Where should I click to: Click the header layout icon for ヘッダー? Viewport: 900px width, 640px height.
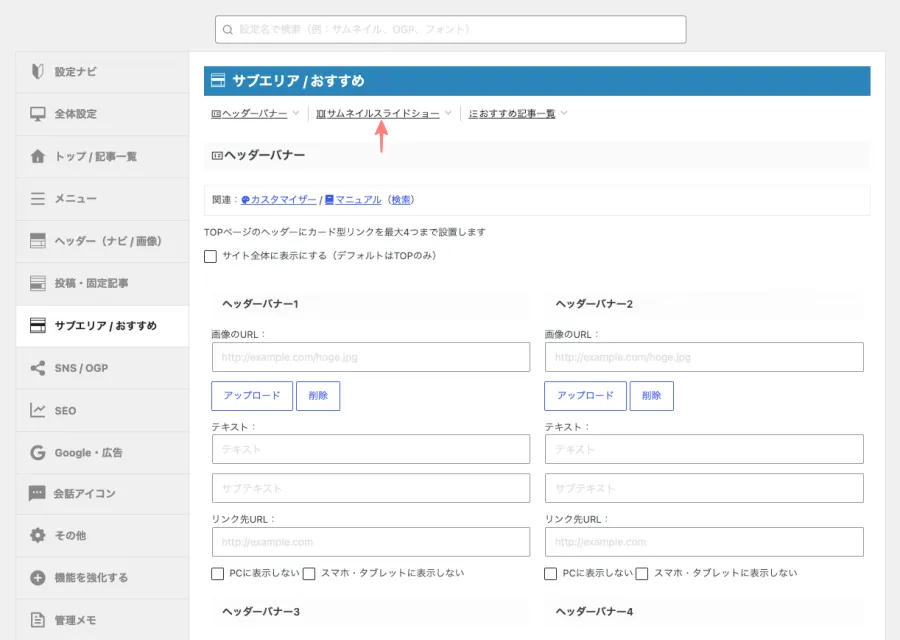[37, 241]
